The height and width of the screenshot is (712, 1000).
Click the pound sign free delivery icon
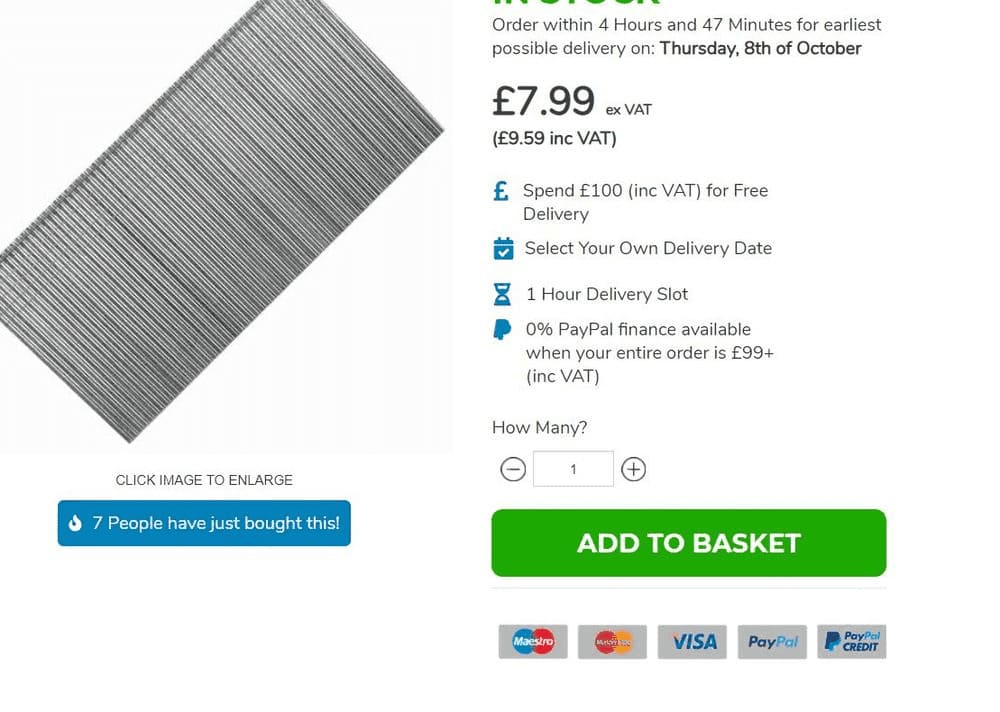[502, 191]
